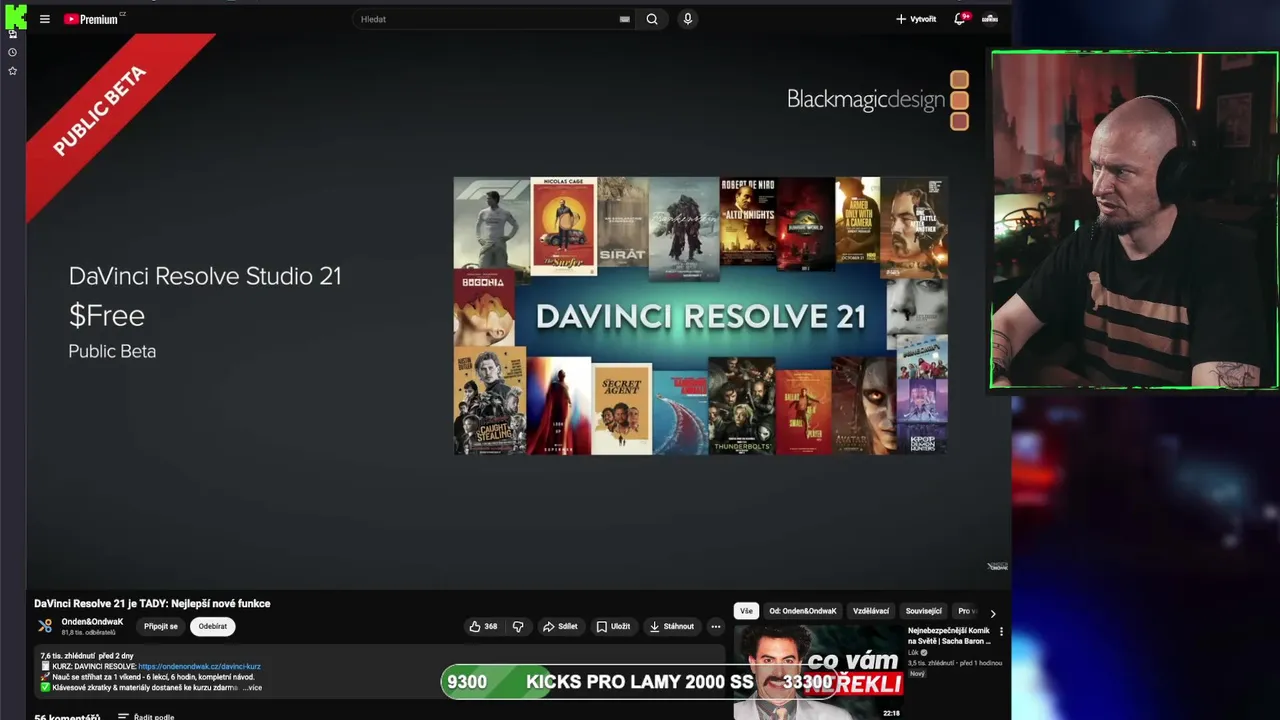Open the sidebar star favorites icon
Screen dimensions: 1280x720
(12, 71)
